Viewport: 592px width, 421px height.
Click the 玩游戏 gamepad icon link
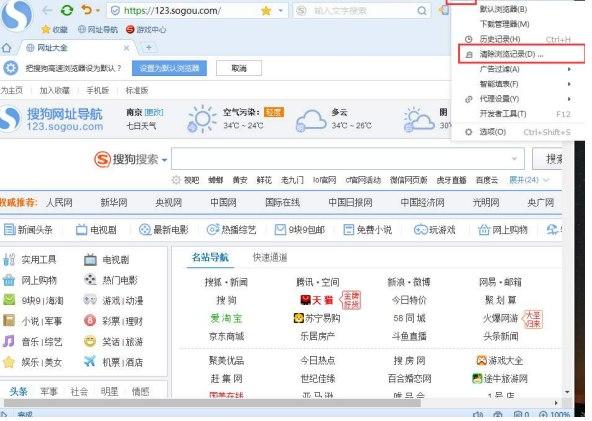[421, 230]
